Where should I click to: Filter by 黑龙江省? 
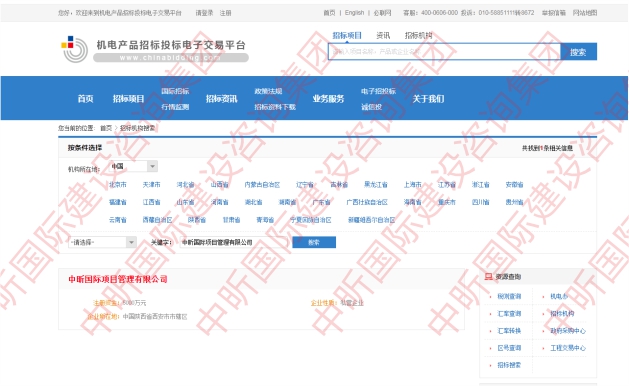[x=376, y=185]
